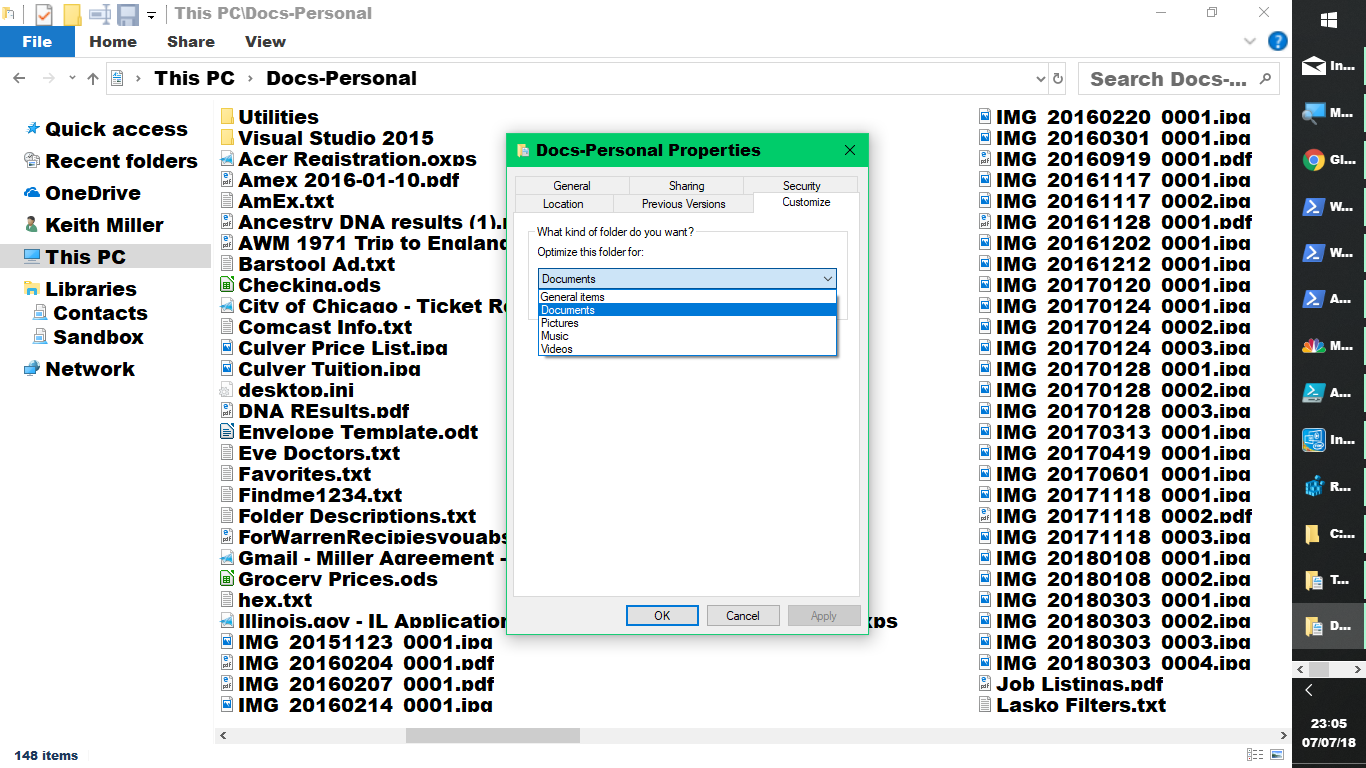Choose General items from the dropdown list
Screen dimensions: 1366x768
pos(687,297)
